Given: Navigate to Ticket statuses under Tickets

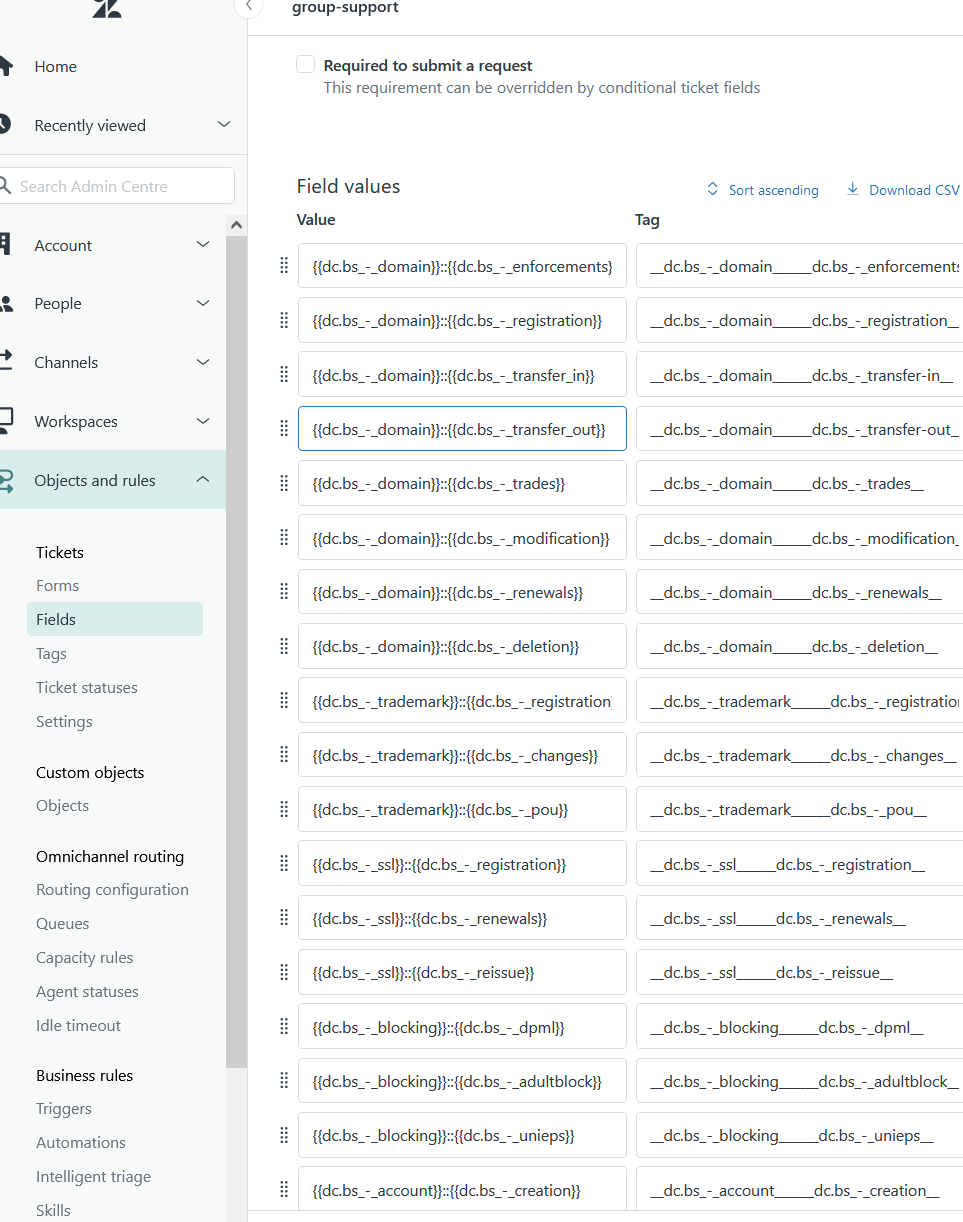Looking at the screenshot, I should pyautogui.click(x=85, y=687).
